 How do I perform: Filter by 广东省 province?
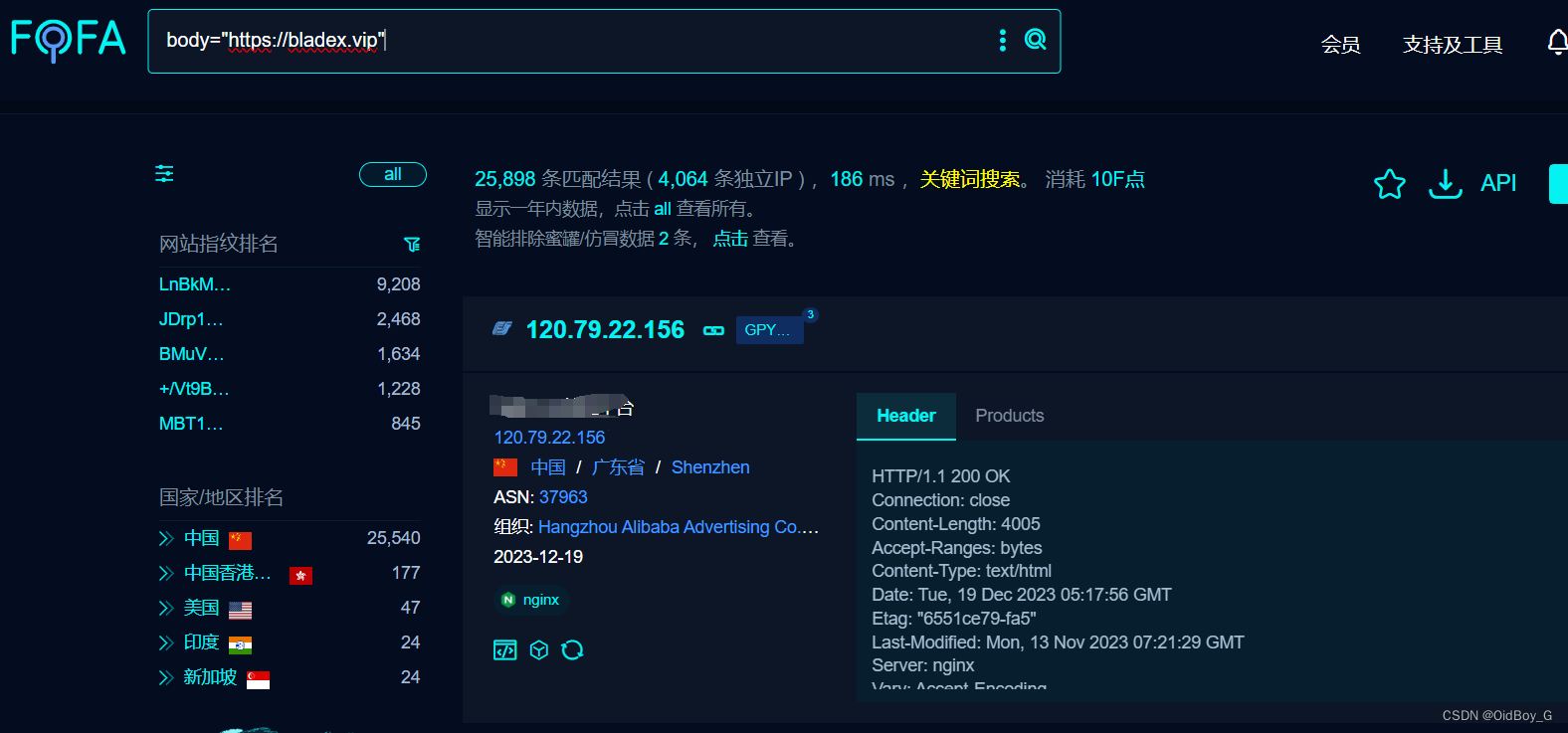(x=619, y=467)
